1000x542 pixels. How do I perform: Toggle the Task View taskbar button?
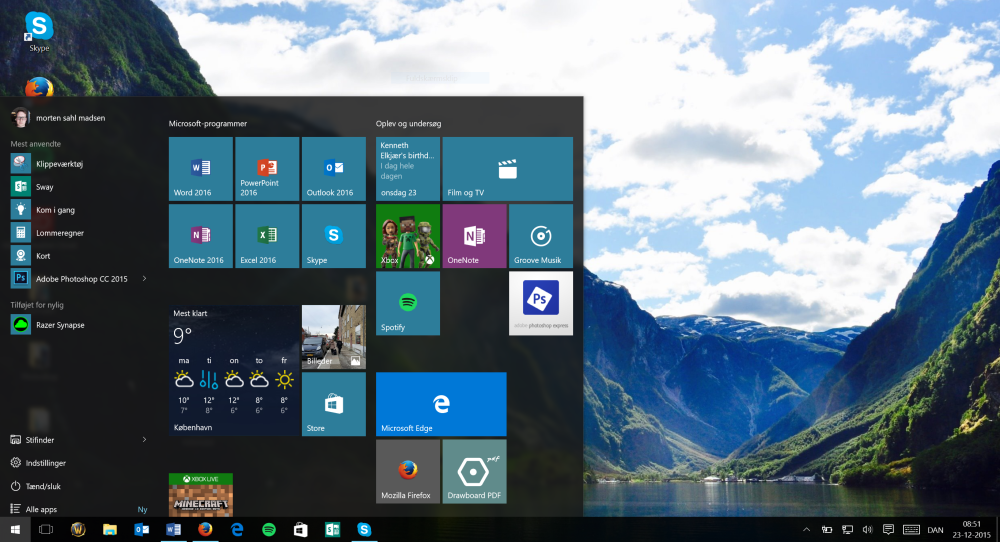(45, 529)
